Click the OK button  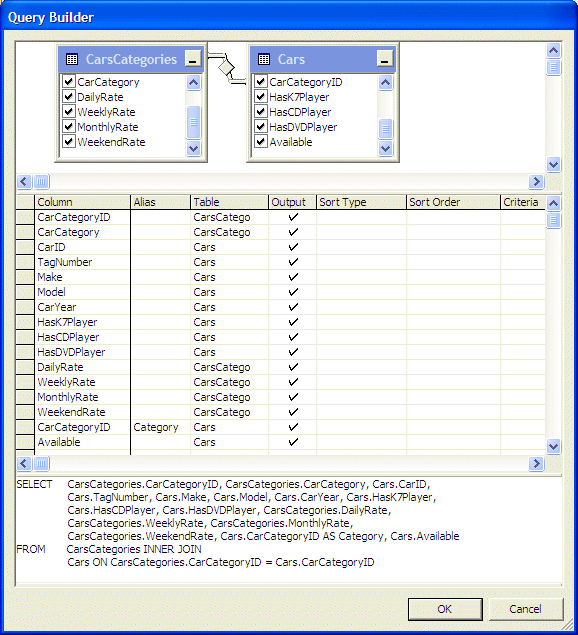(445, 609)
